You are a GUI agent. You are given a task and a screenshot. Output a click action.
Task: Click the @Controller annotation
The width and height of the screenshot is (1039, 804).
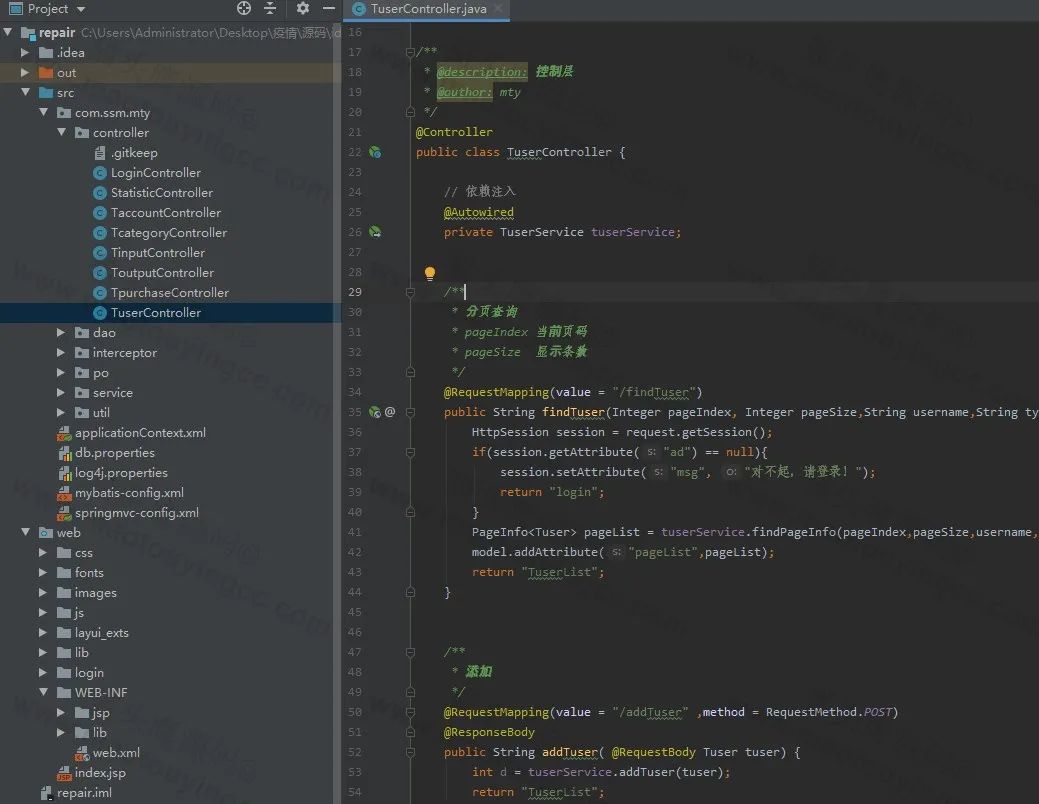point(454,132)
